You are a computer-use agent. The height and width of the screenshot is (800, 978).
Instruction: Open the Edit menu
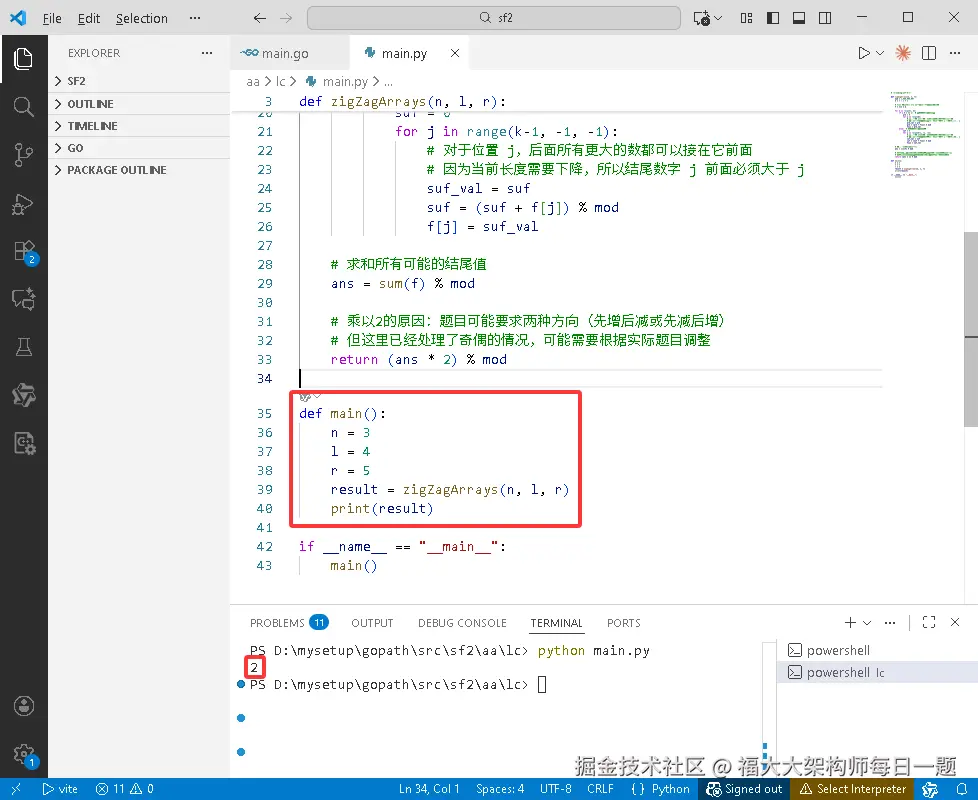click(89, 19)
